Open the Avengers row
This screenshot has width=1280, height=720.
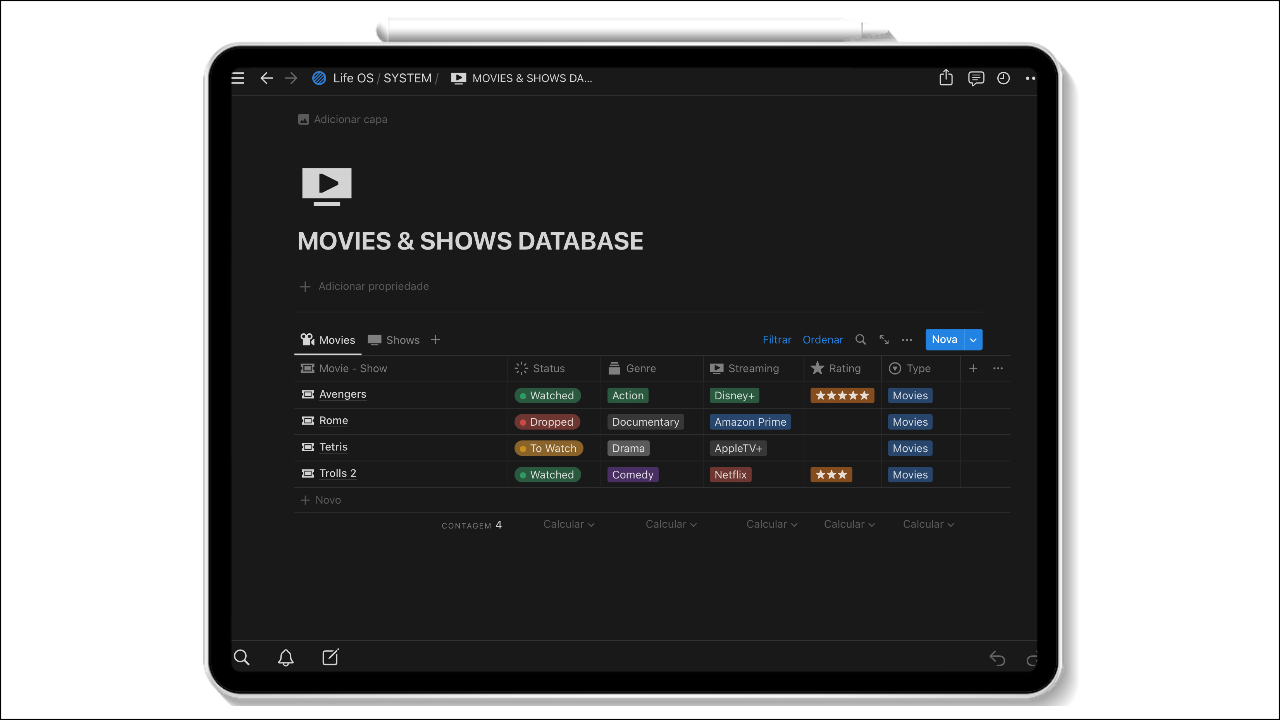click(343, 394)
